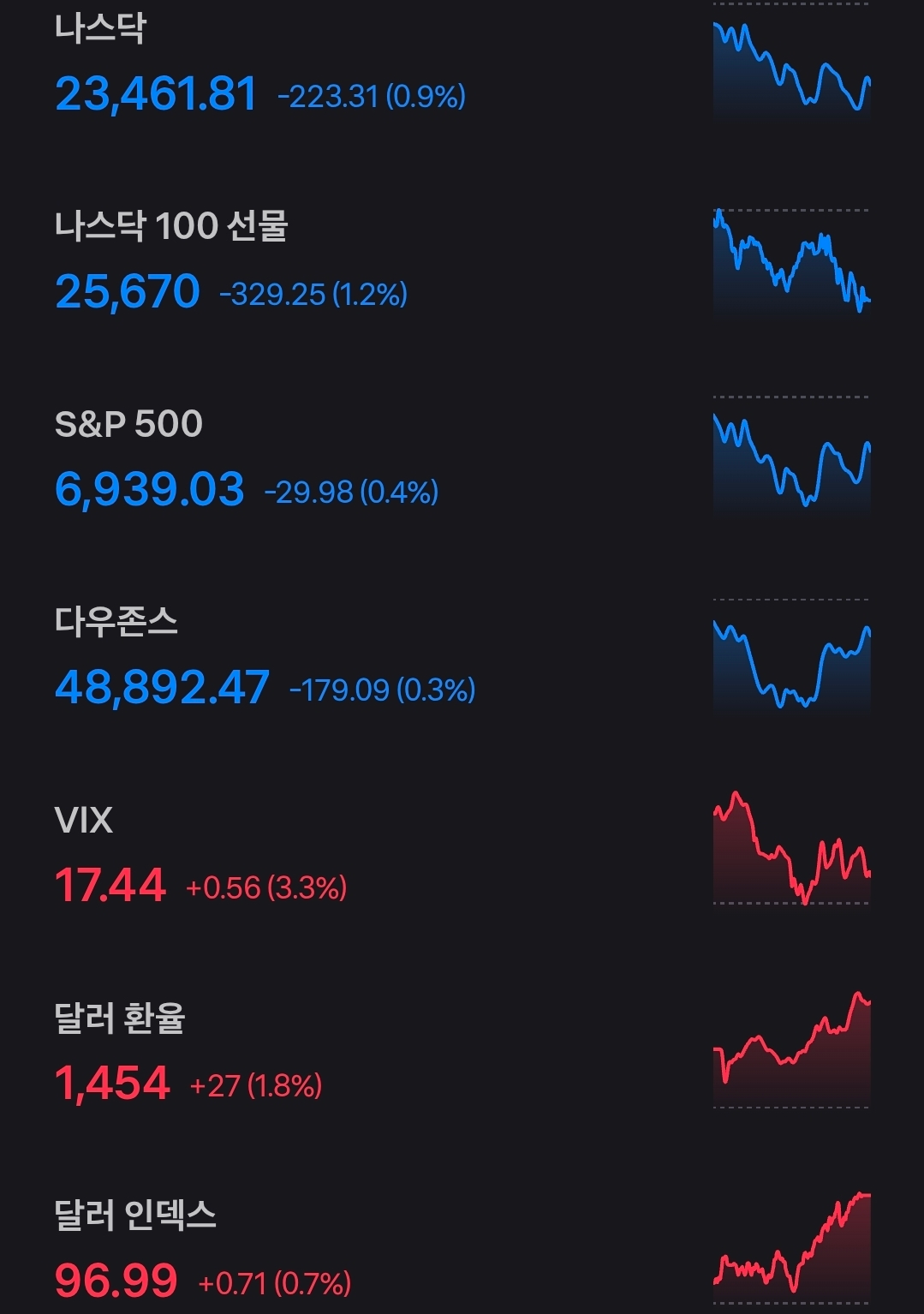
Task: Select the 나스닥 100 선물 title
Action: pyautogui.click(x=171, y=226)
